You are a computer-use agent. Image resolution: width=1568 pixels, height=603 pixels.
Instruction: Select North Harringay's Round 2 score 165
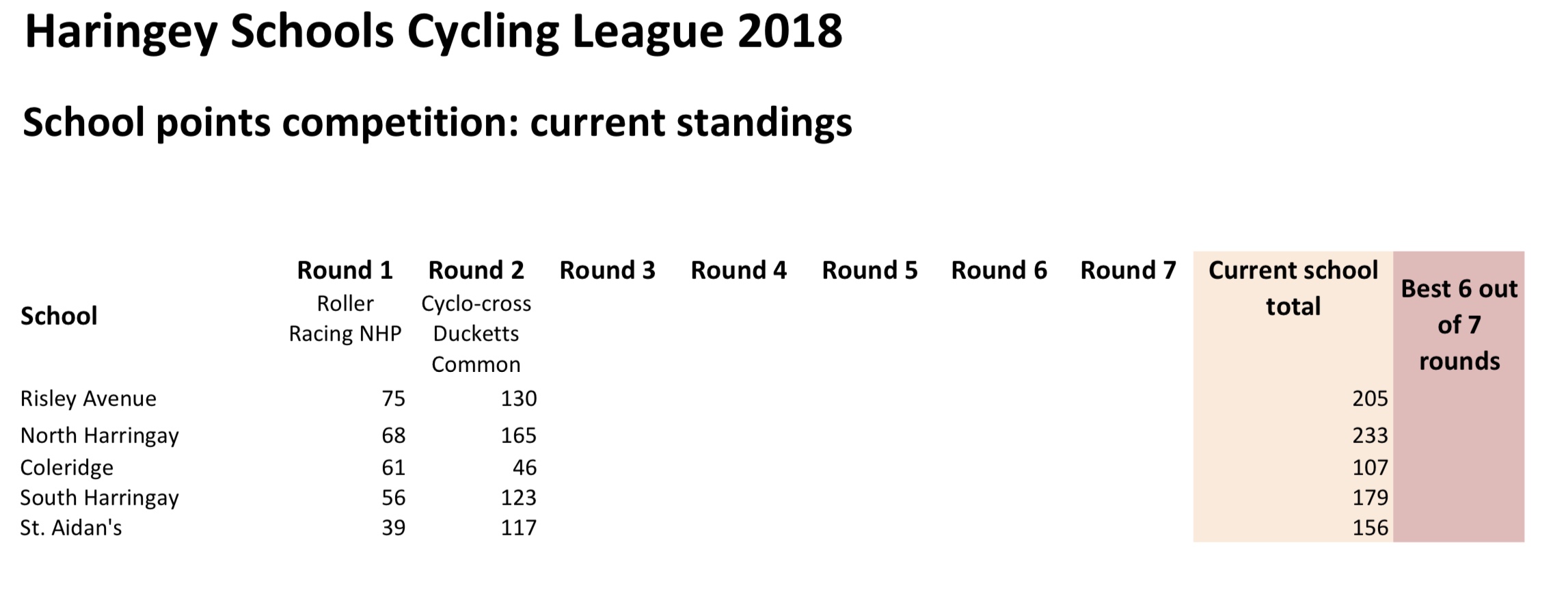coord(518,435)
